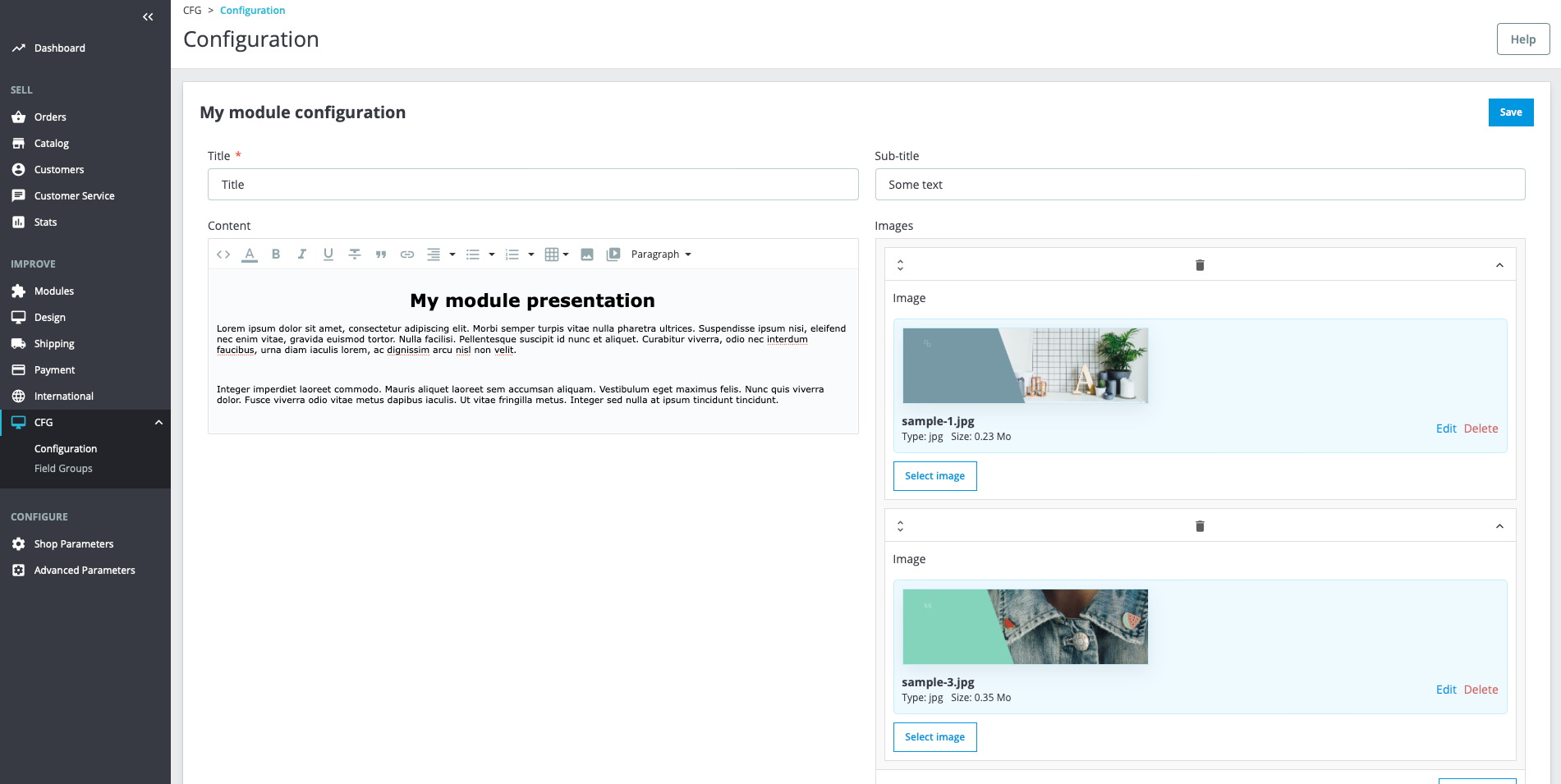The image size is (1561, 784).
Task: Click the insert image icon in editor
Action: pyautogui.click(x=587, y=254)
